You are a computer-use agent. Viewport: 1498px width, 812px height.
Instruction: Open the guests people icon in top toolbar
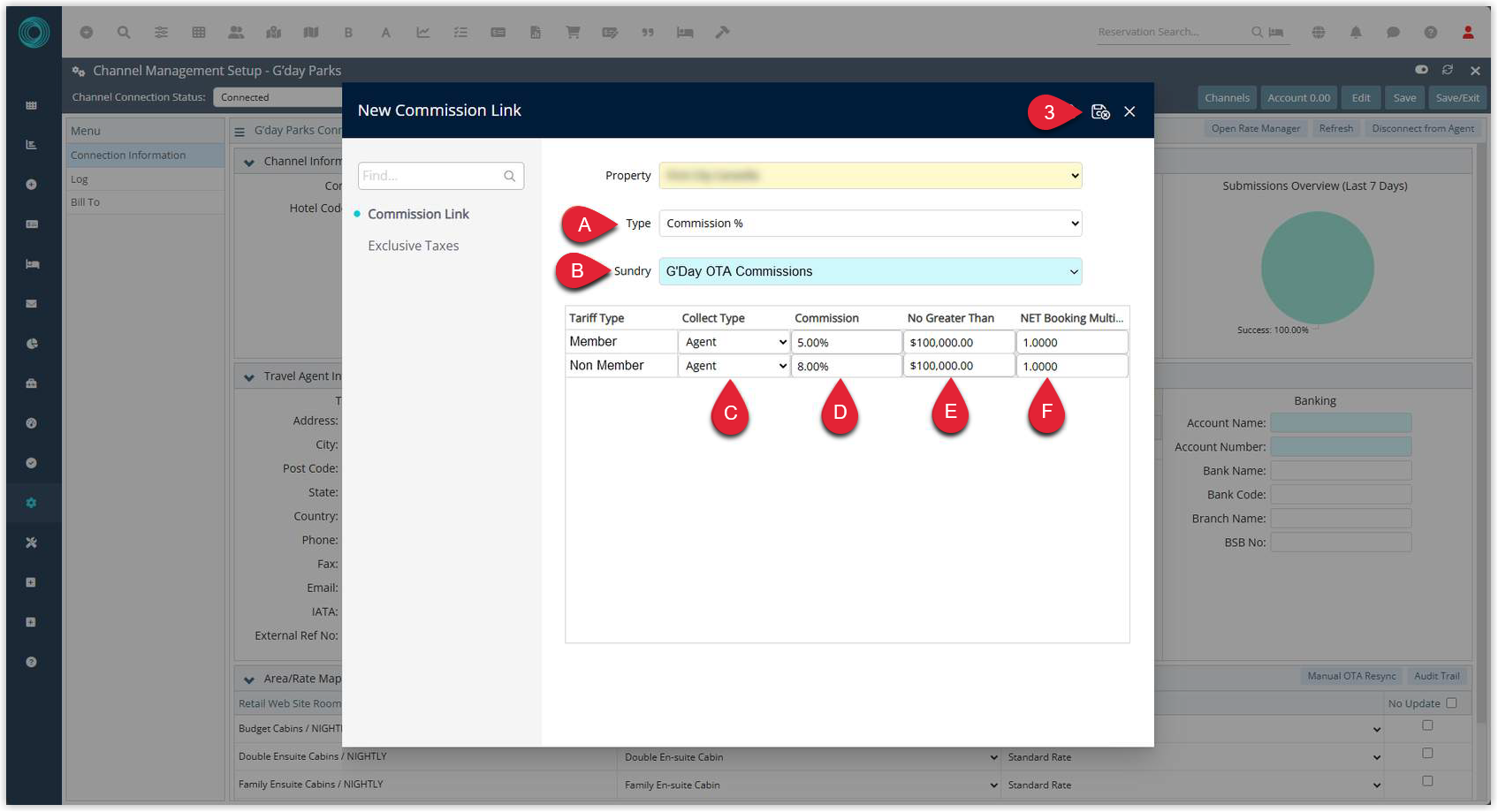tap(236, 32)
